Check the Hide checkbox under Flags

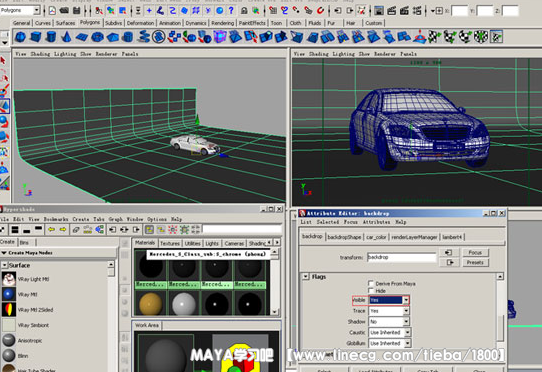[x=371, y=290]
